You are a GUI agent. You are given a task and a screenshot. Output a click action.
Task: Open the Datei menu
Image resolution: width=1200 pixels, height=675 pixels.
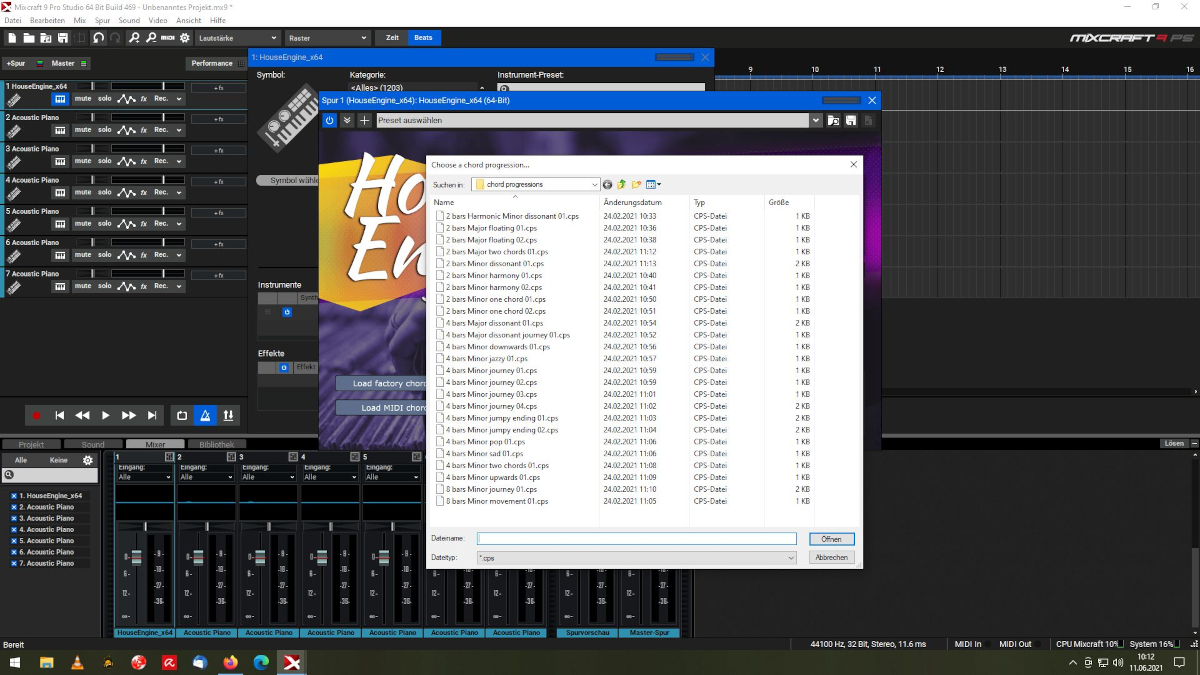pyautogui.click(x=13, y=20)
